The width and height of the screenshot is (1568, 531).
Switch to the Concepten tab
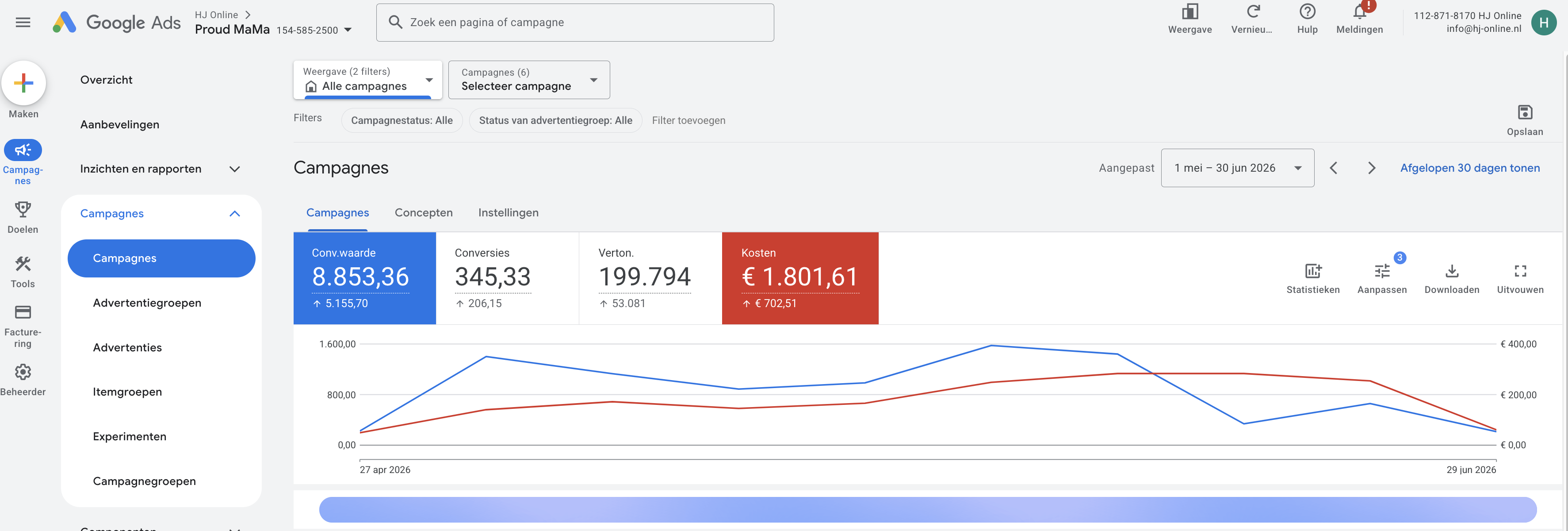click(424, 212)
